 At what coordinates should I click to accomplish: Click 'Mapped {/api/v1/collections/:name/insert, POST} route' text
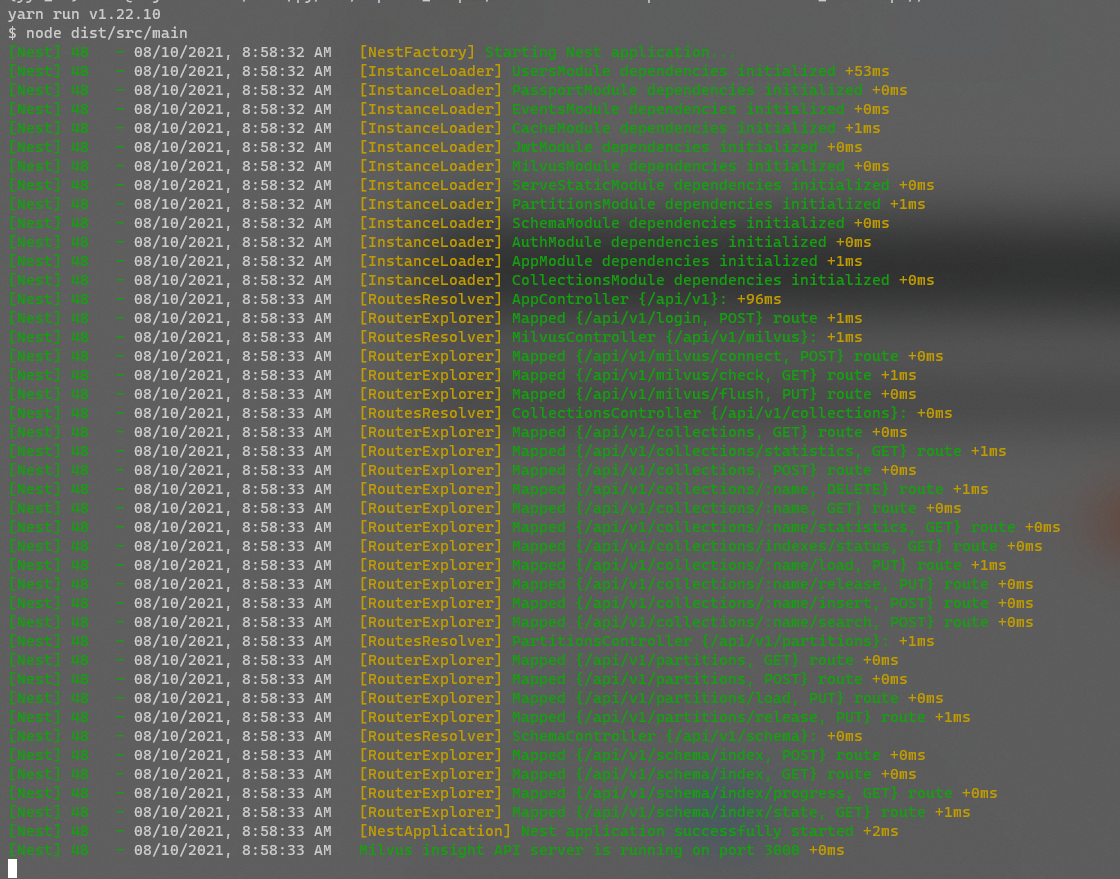pos(750,603)
